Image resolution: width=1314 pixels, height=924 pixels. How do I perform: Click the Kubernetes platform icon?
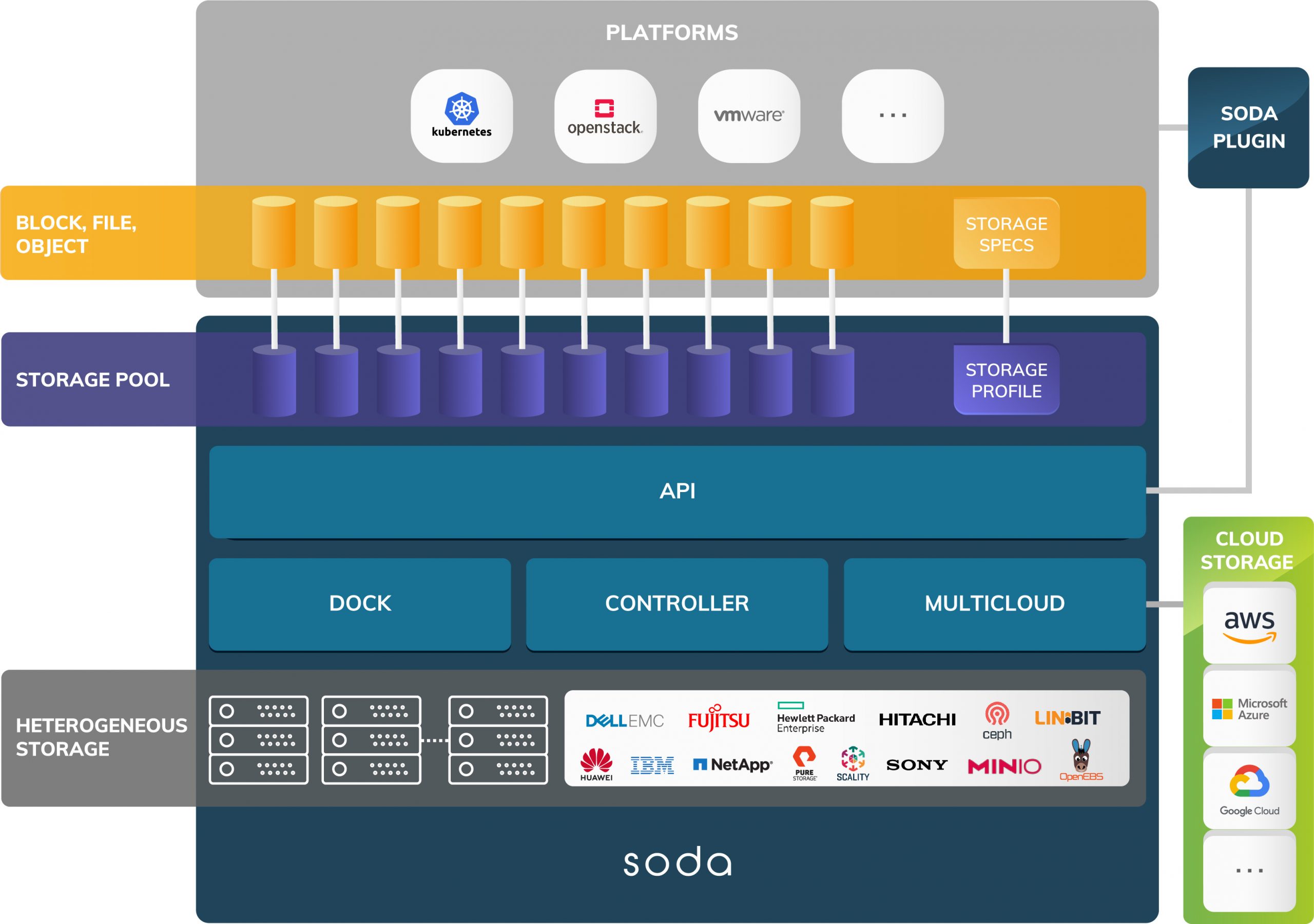pos(461,115)
